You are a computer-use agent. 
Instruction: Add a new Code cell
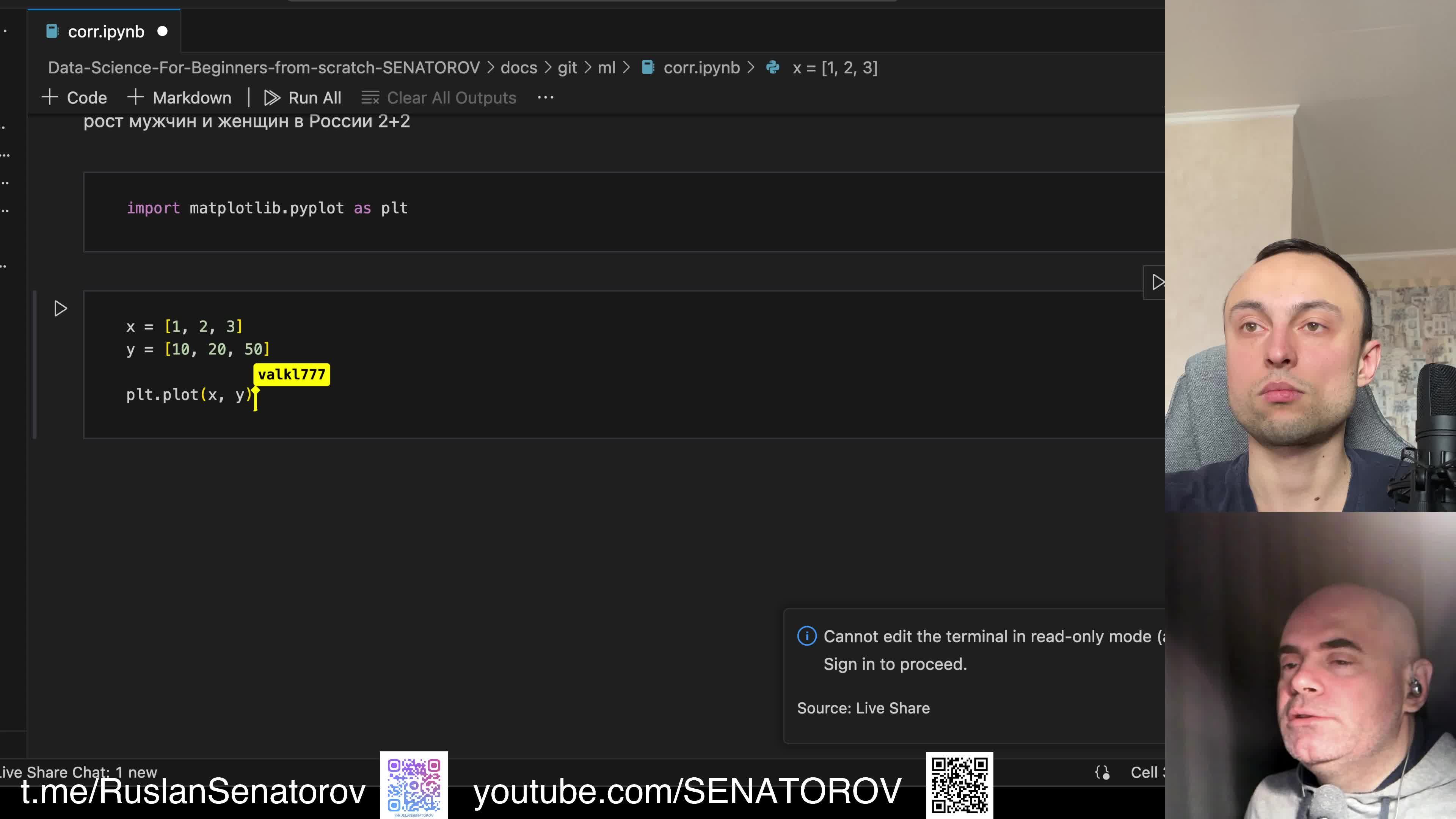click(74, 98)
